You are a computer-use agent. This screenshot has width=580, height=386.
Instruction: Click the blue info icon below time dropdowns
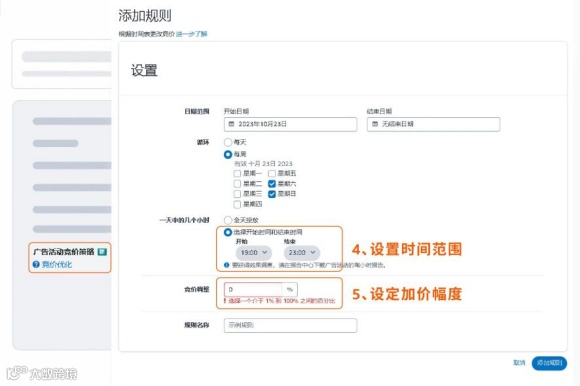(226, 265)
